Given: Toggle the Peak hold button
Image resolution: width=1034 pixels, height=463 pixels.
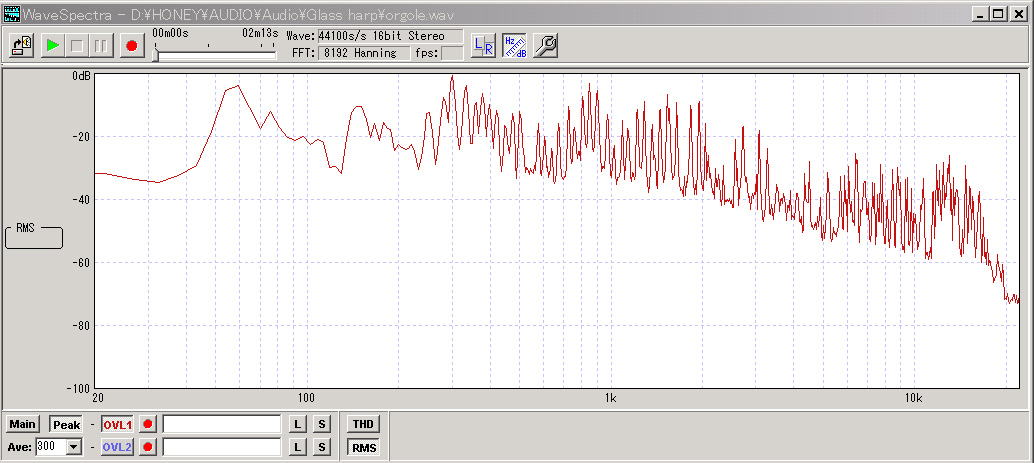Looking at the screenshot, I should click(67, 425).
